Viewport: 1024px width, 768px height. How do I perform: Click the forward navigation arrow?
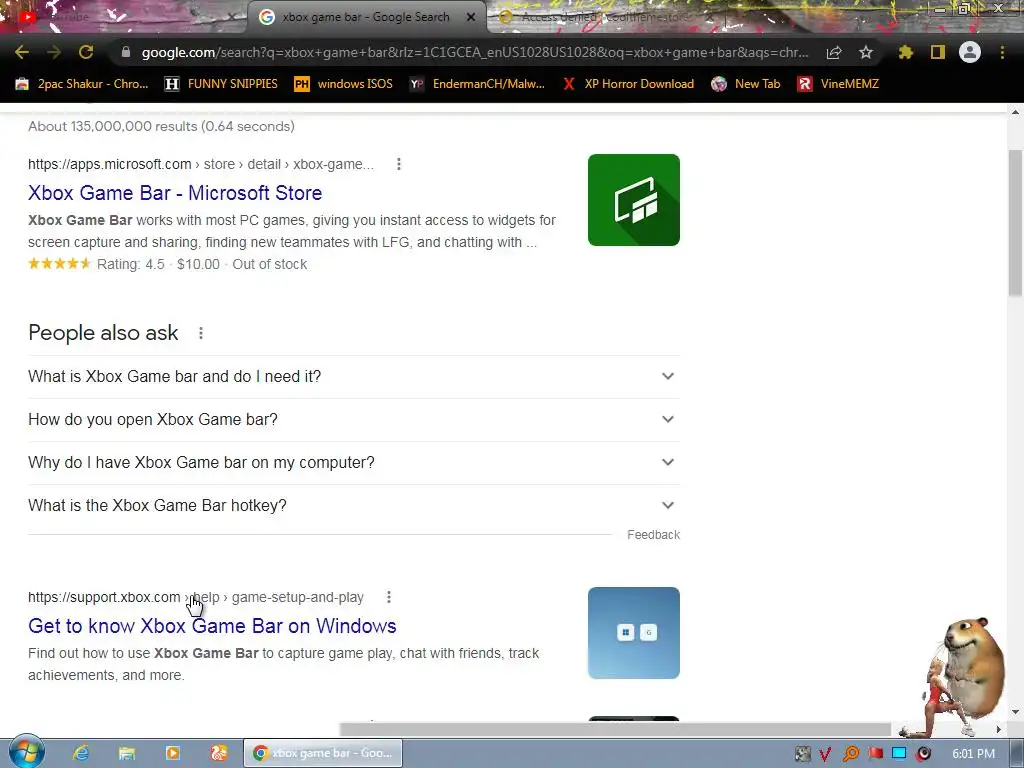54,52
